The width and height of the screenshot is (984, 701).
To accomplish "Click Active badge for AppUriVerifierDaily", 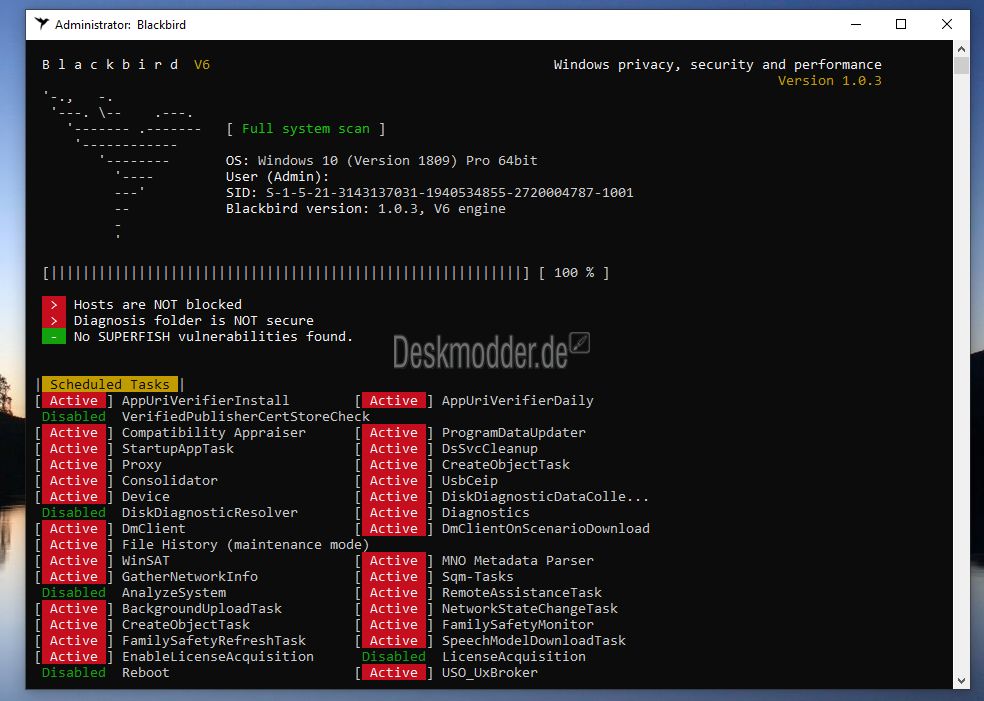I will tap(393, 400).
